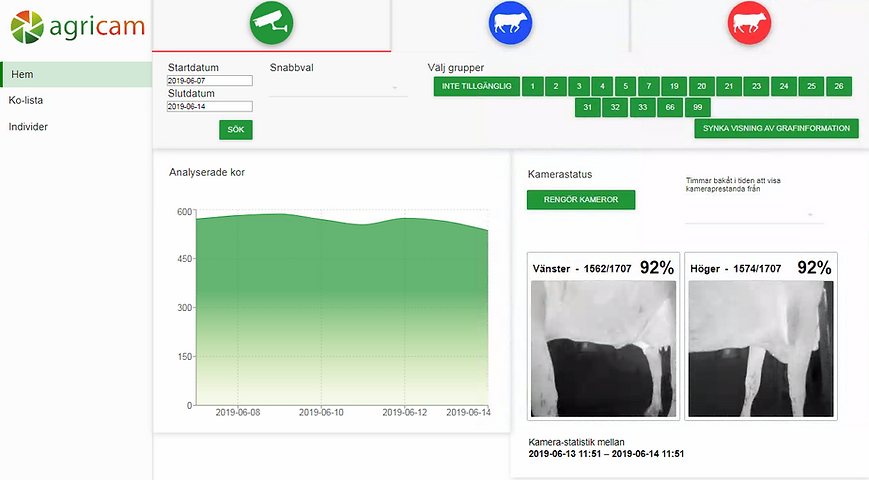Open the green camera tab
Screen dimensions: 869x480
click(x=271, y=22)
